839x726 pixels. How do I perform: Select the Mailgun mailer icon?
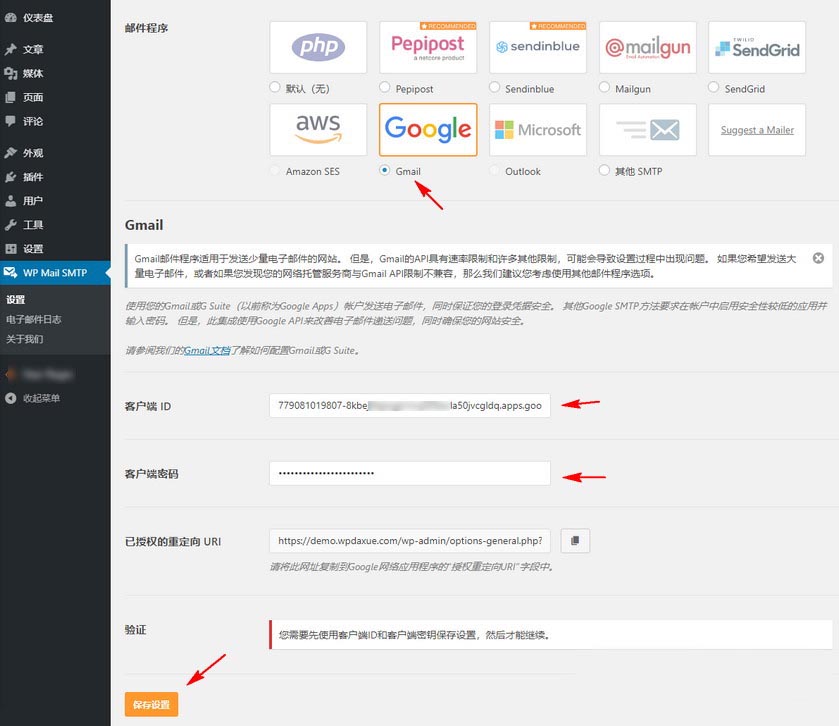646,46
